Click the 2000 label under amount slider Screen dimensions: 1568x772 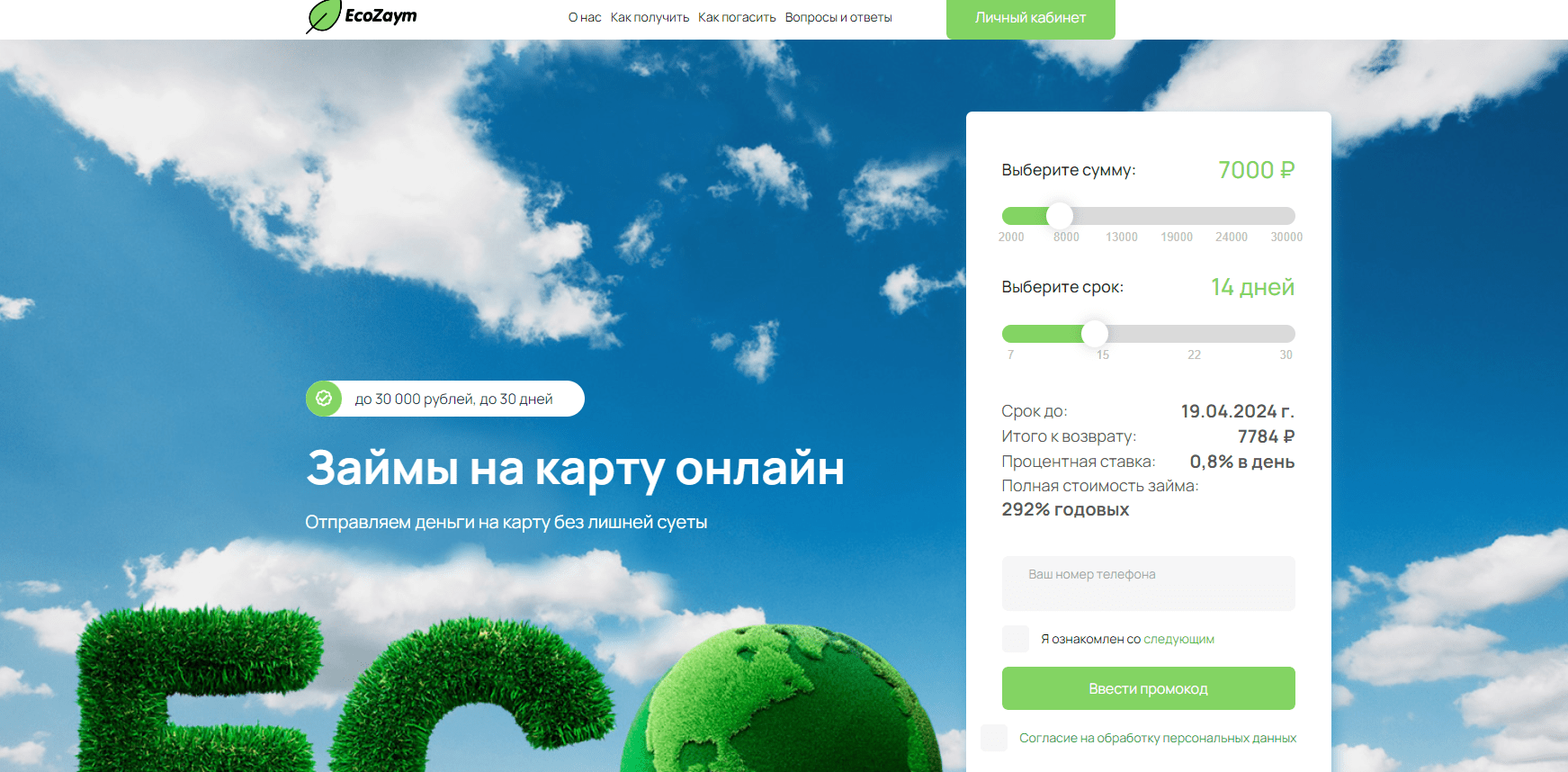[1011, 238]
